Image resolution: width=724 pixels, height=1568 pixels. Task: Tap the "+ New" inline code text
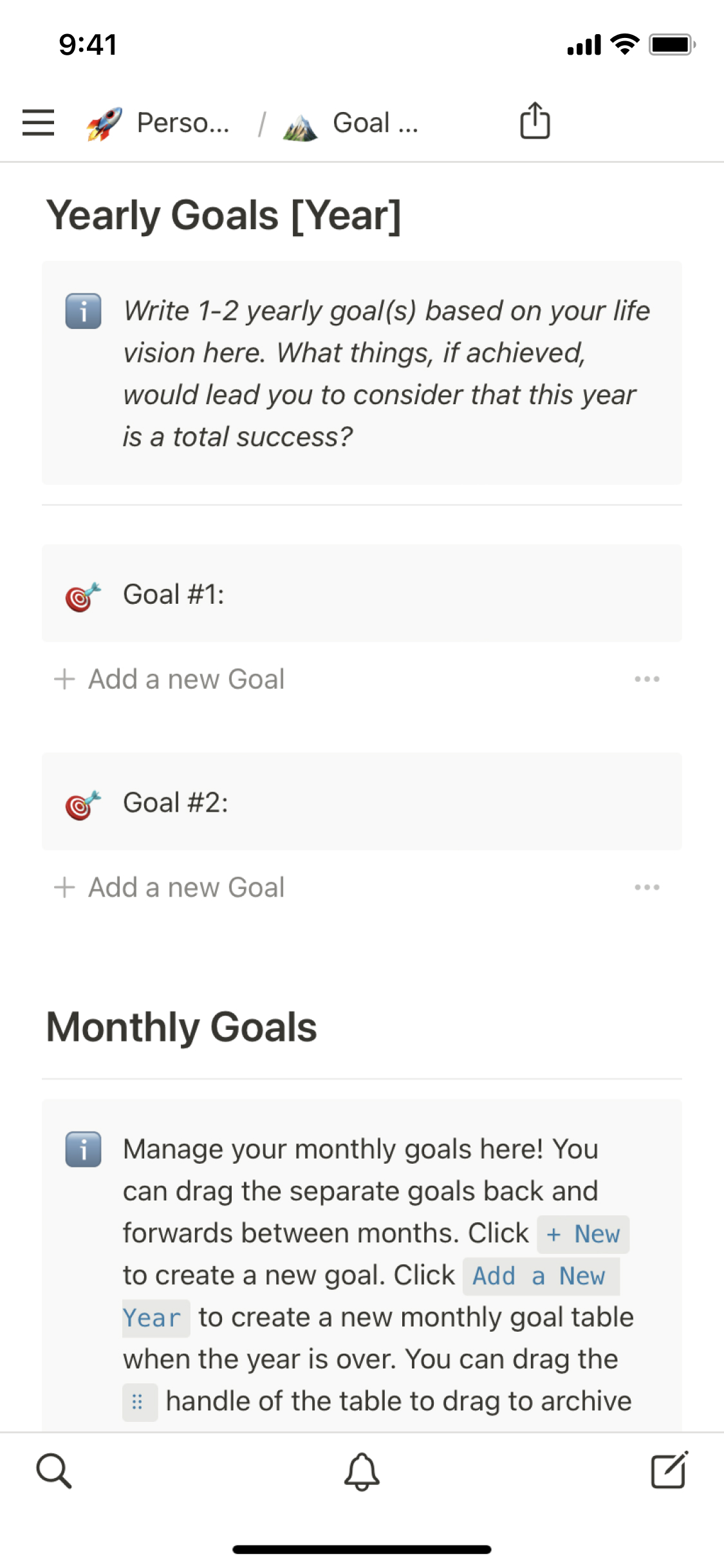(583, 1234)
